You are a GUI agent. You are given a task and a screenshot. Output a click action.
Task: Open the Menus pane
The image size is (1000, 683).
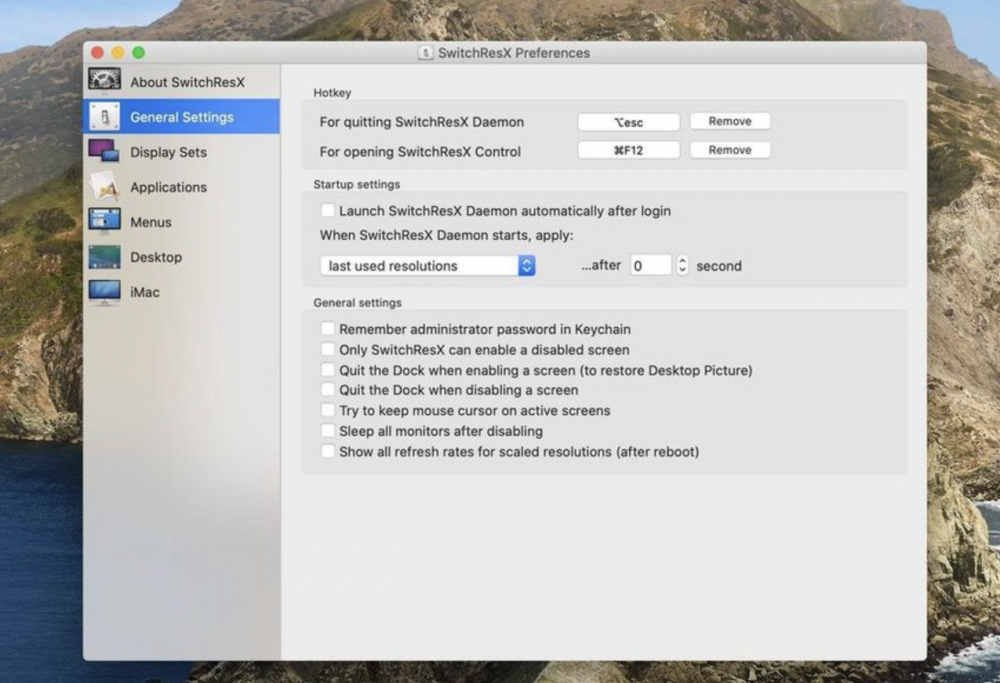(181, 222)
